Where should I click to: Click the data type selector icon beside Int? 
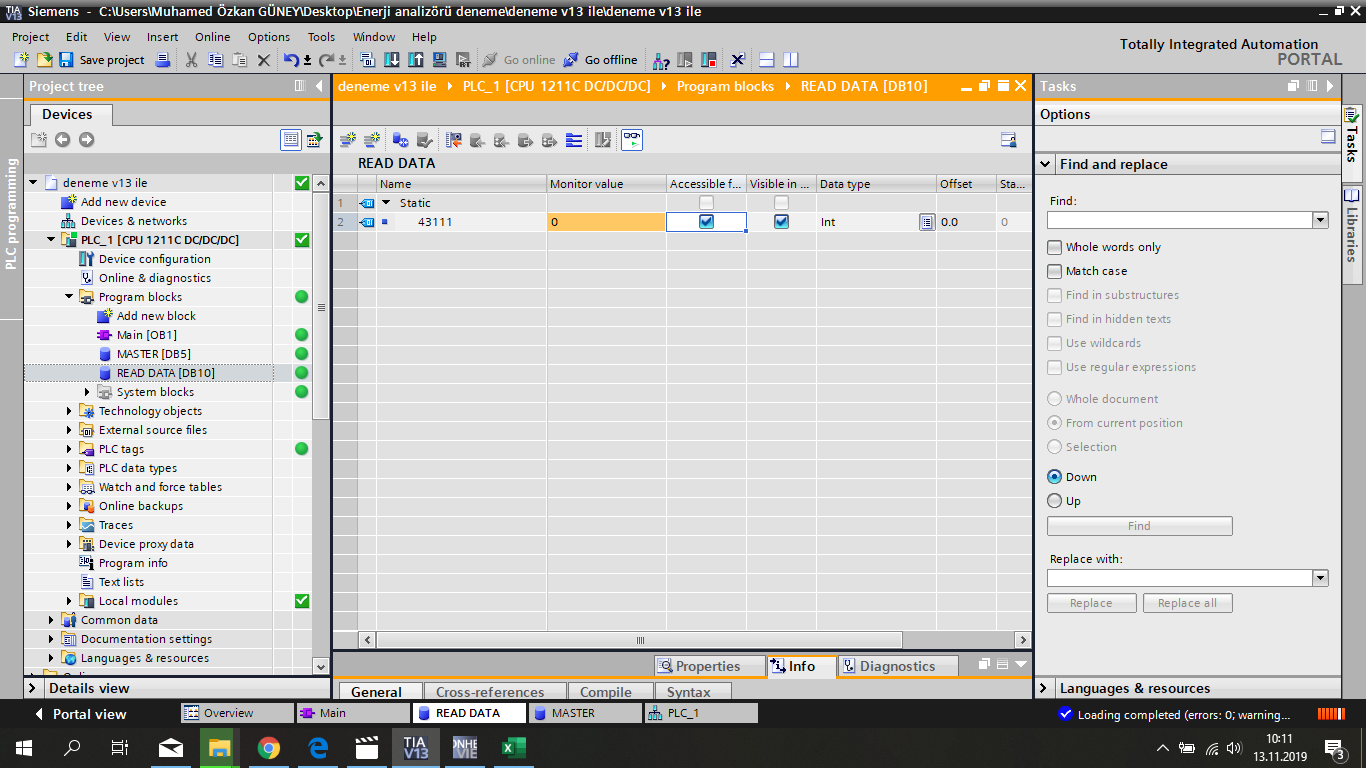pos(927,222)
